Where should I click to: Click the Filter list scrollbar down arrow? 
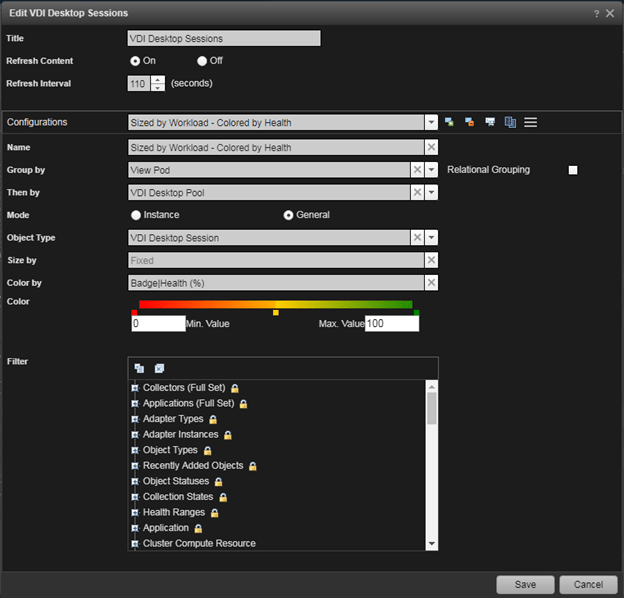pyautogui.click(x=432, y=544)
